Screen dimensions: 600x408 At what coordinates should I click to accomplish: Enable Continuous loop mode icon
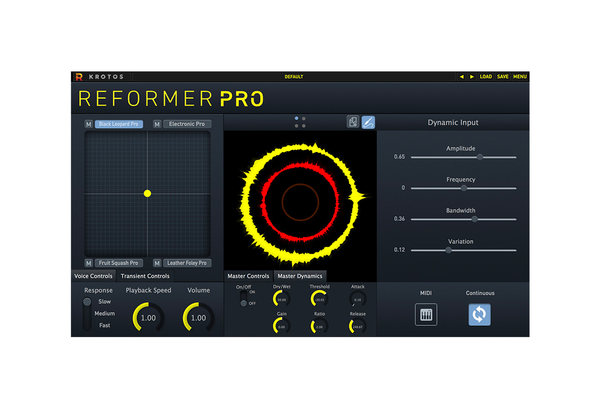coord(480,314)
